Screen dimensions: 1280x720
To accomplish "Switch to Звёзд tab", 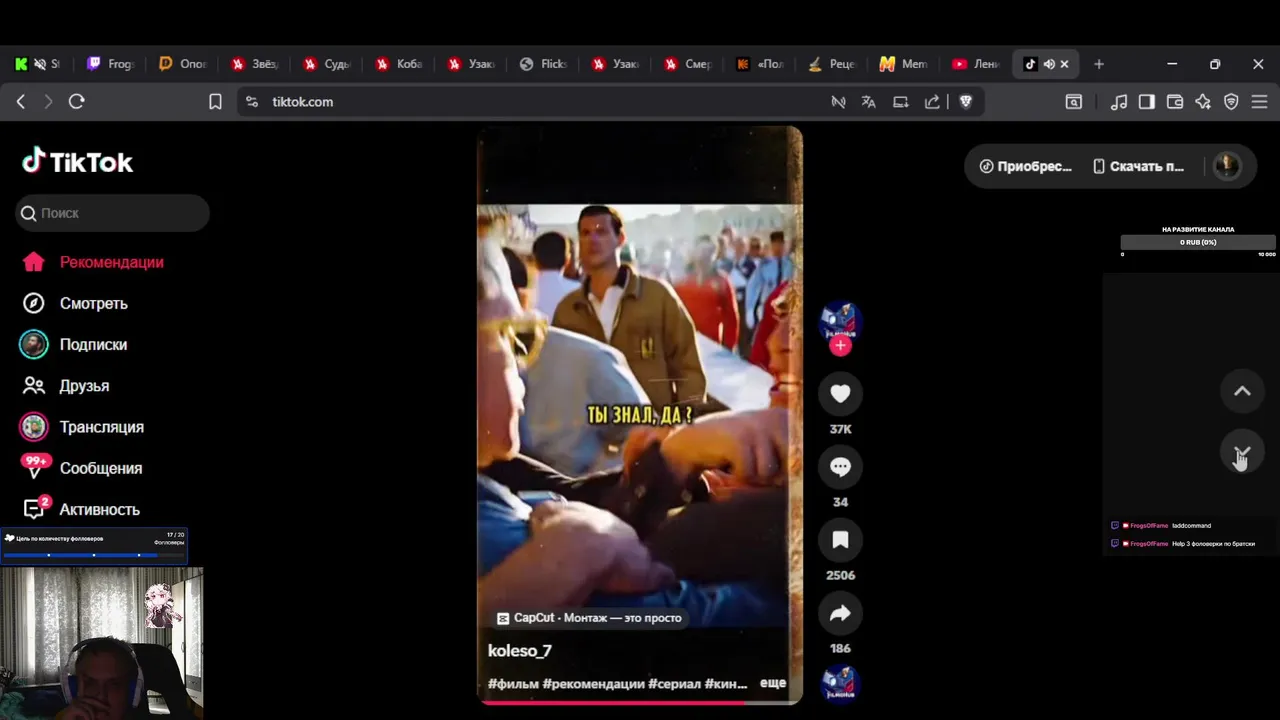I will coord(254,64).
